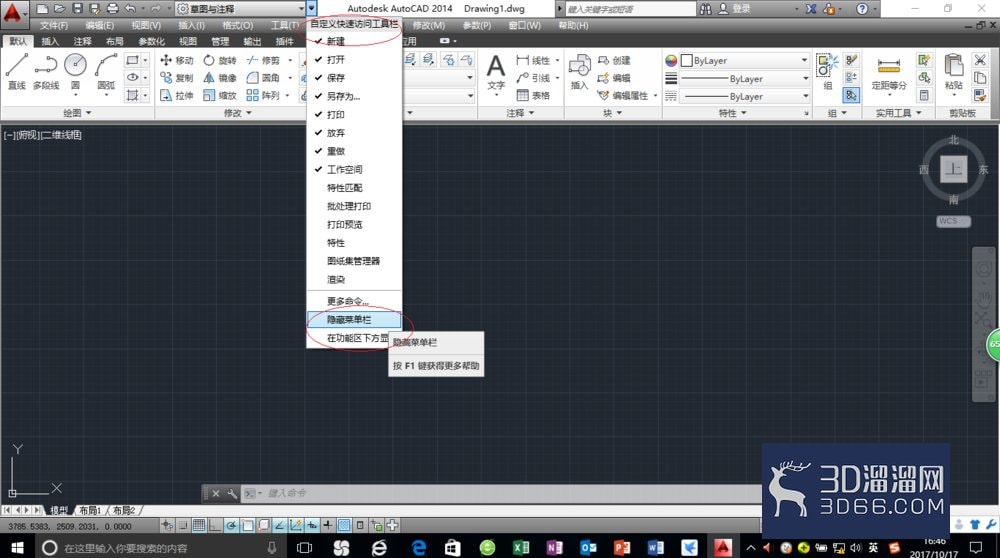Switch to the 布局1 layout tab
The image size is (1000, 558).
coord(90,510)
